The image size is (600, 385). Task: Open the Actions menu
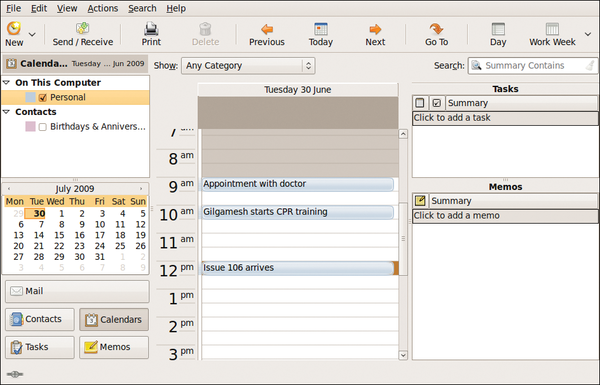click(103, 8)
